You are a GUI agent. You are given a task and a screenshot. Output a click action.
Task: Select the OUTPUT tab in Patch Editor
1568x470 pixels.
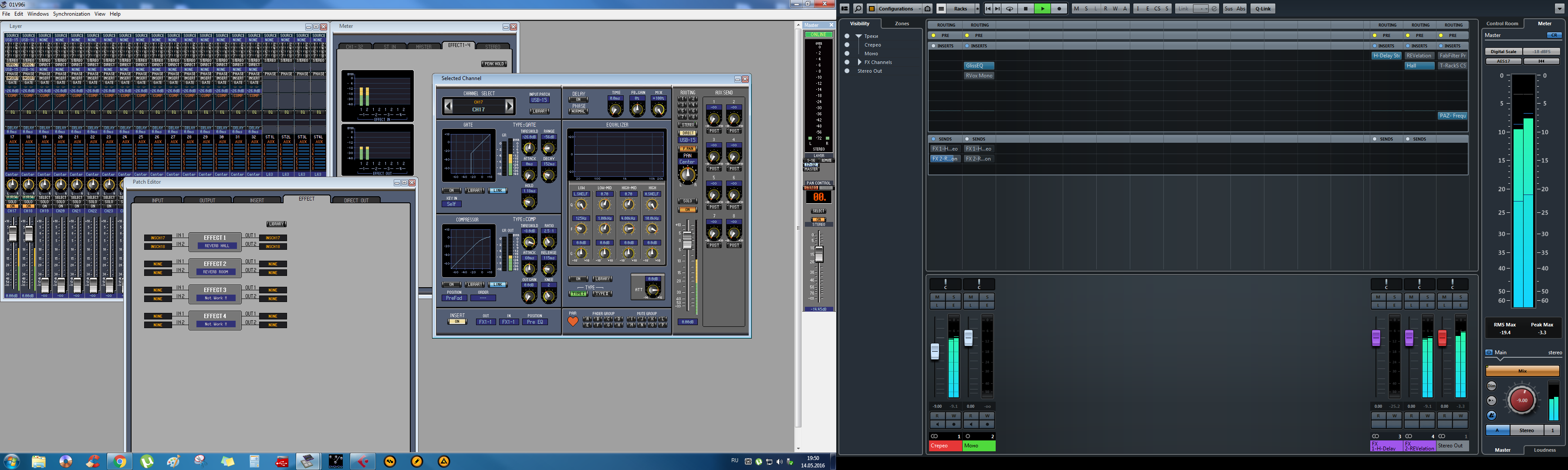coord(207,200)
